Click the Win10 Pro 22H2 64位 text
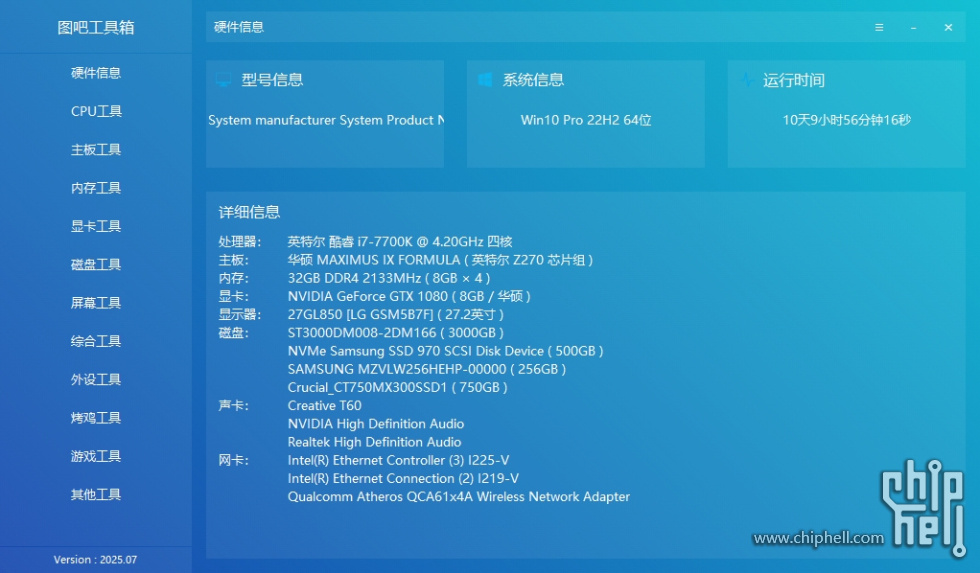 coord(586,120)
